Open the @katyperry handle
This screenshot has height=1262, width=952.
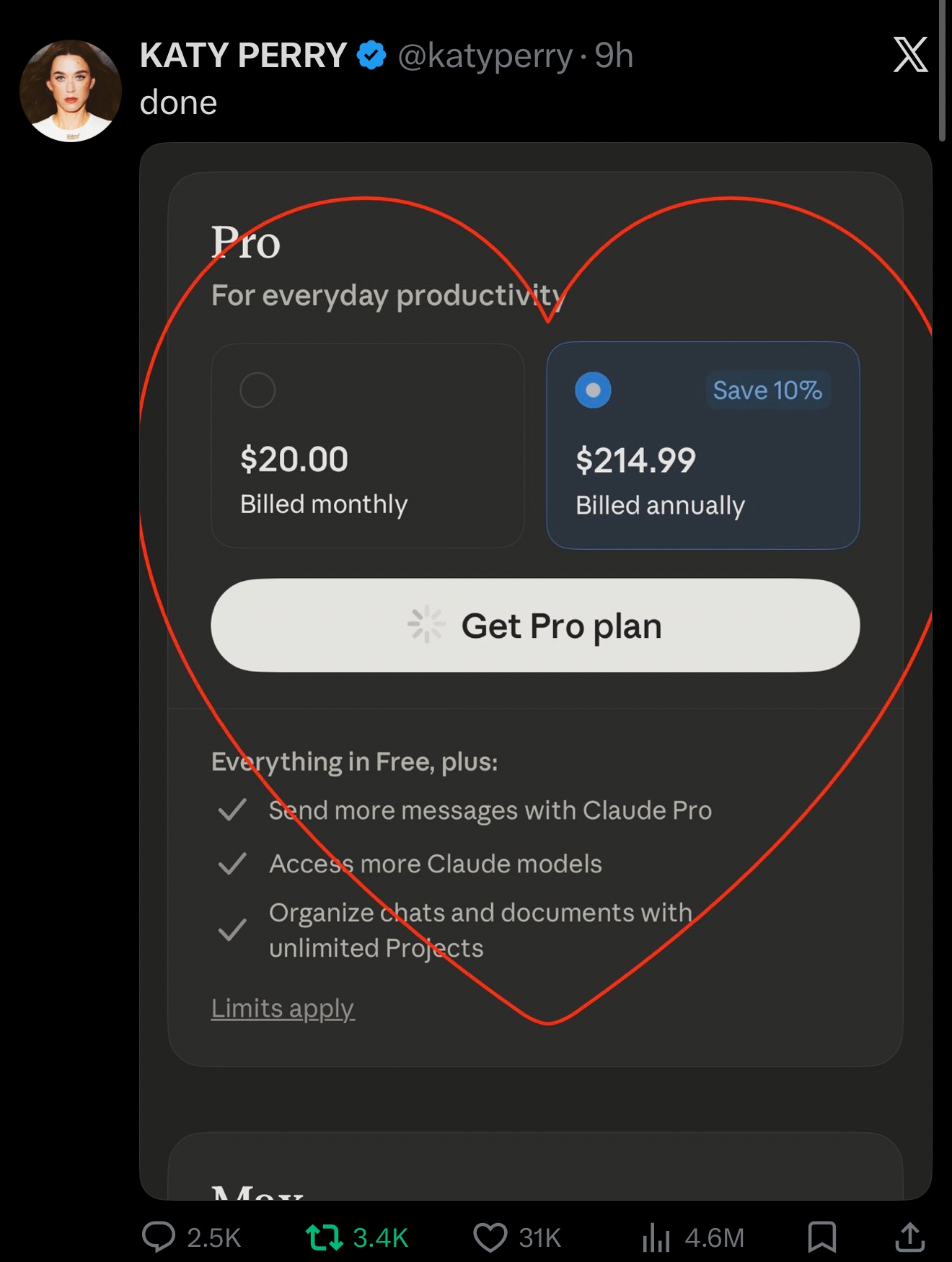(485, 56)
